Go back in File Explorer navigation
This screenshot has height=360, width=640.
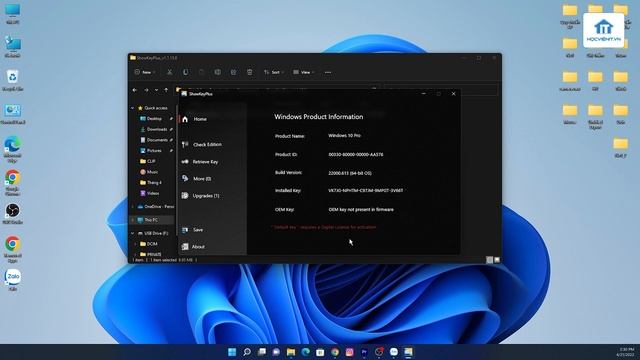coord(135,90)
